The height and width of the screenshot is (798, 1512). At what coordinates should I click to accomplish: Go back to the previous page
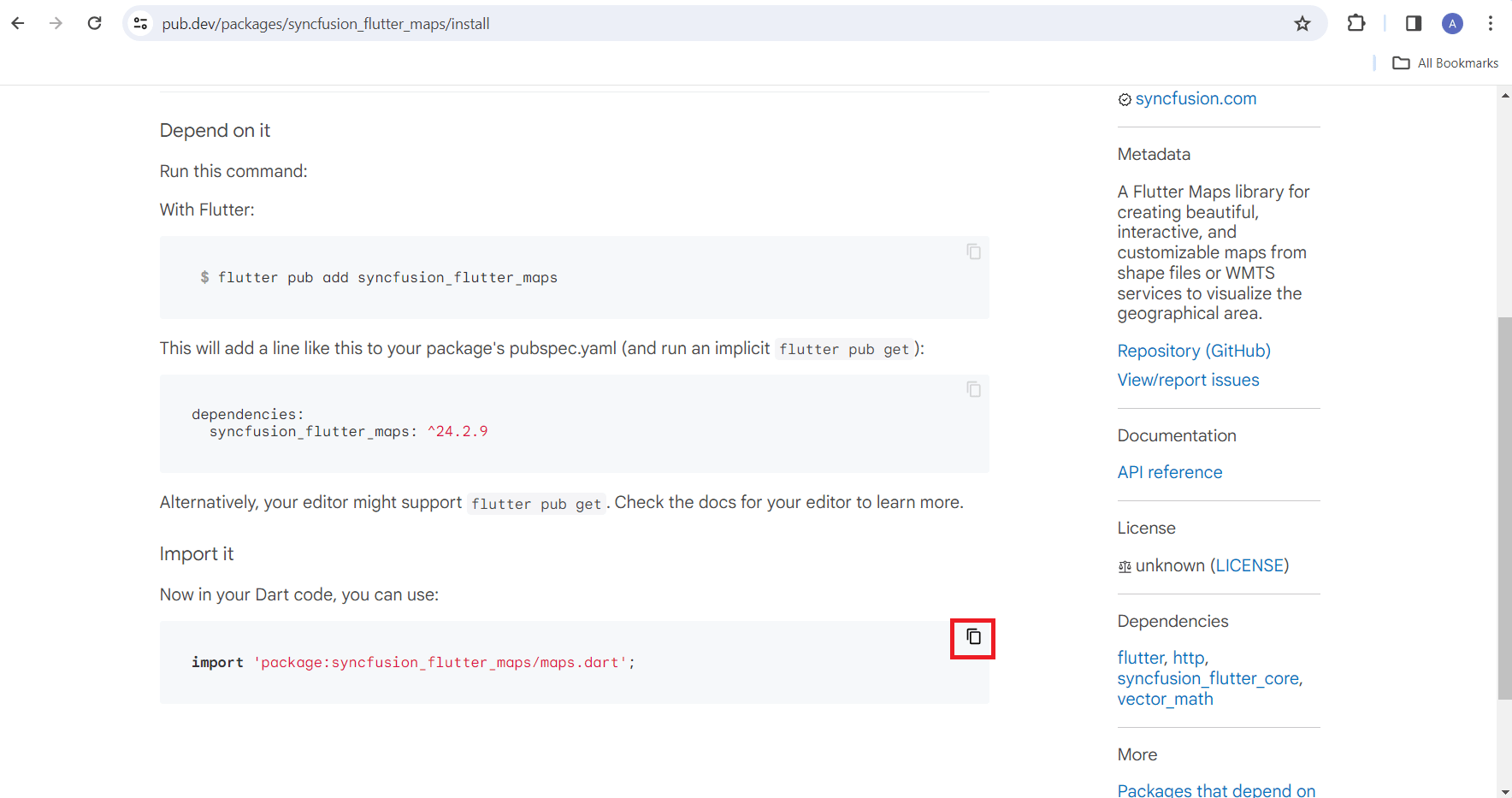[18, 24]
